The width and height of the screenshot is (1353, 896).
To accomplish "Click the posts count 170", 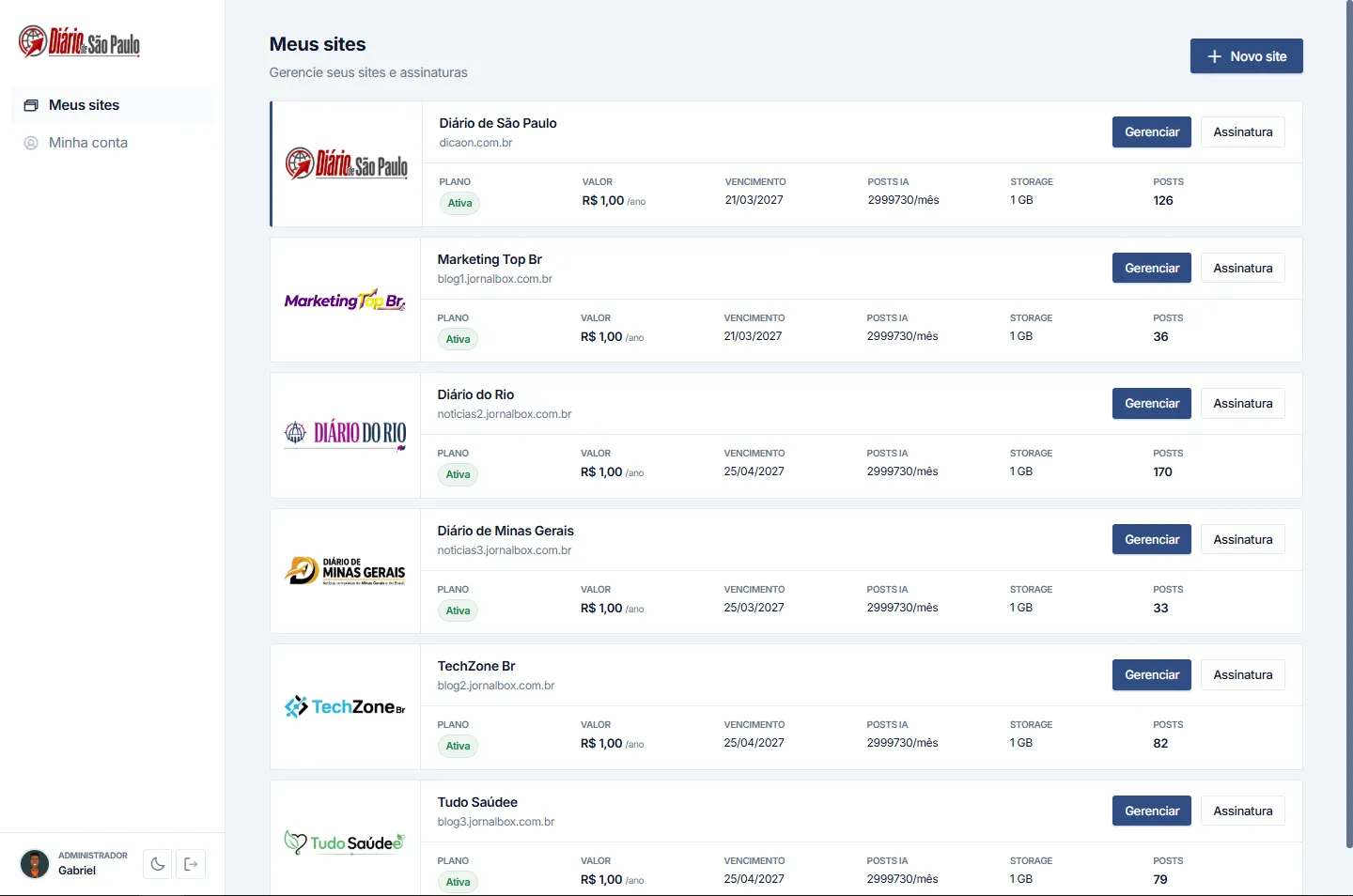I will [x=1163, y=471].
